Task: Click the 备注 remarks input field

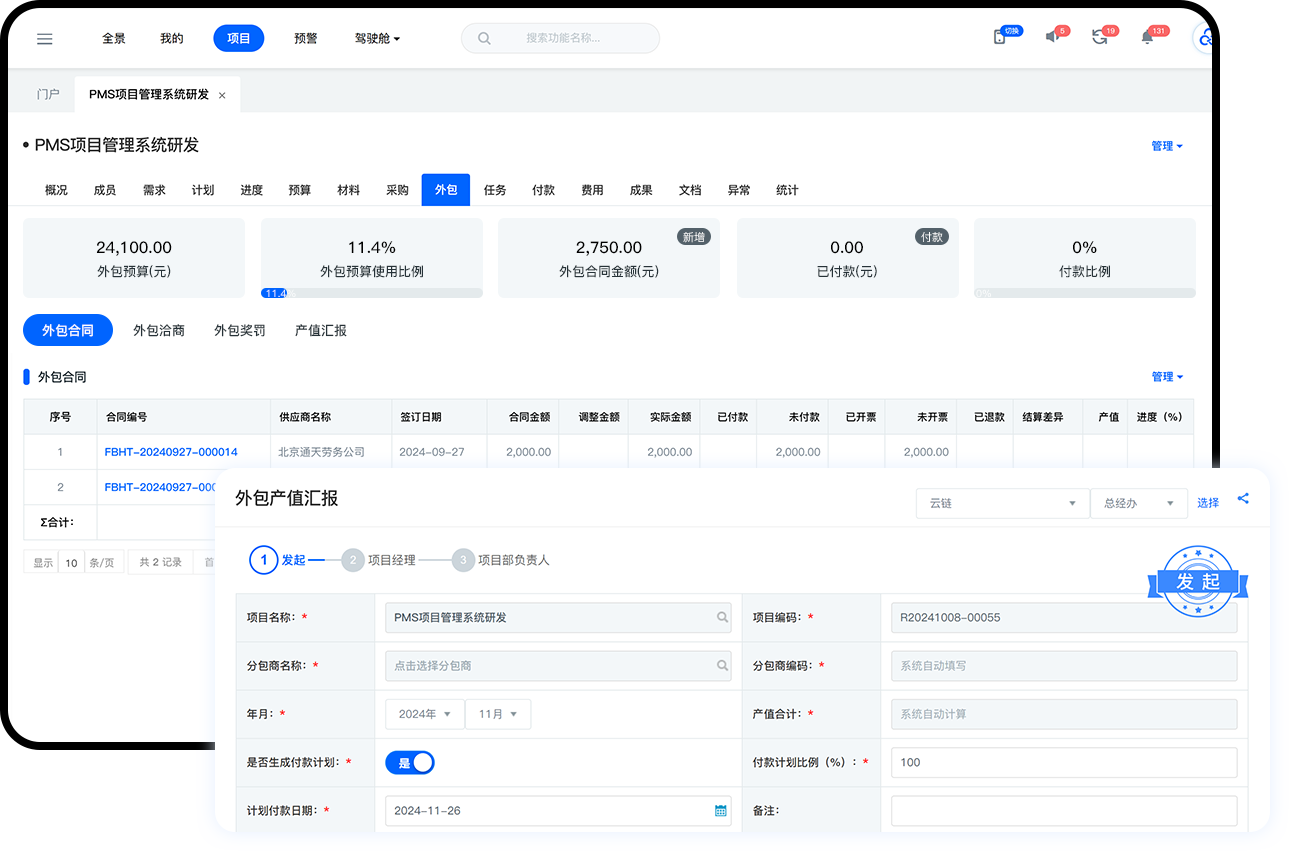Action: pyautogui.click(x=1063, y=811)
